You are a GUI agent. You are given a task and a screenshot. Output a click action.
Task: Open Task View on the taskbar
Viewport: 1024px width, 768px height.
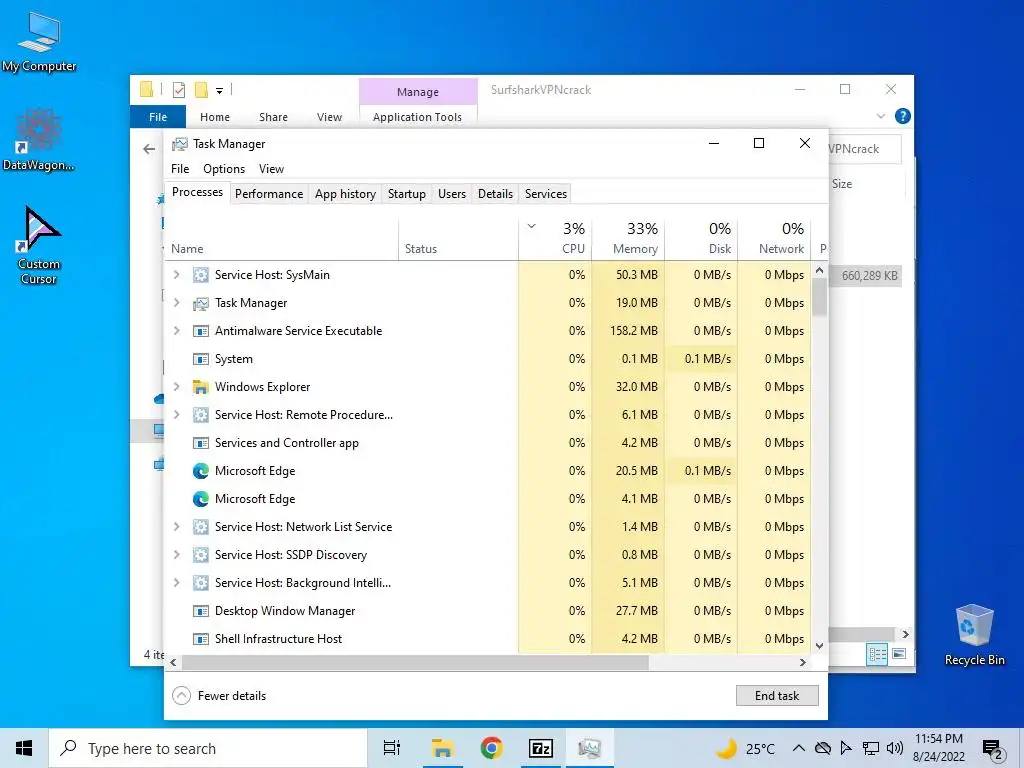coord(392,748)
